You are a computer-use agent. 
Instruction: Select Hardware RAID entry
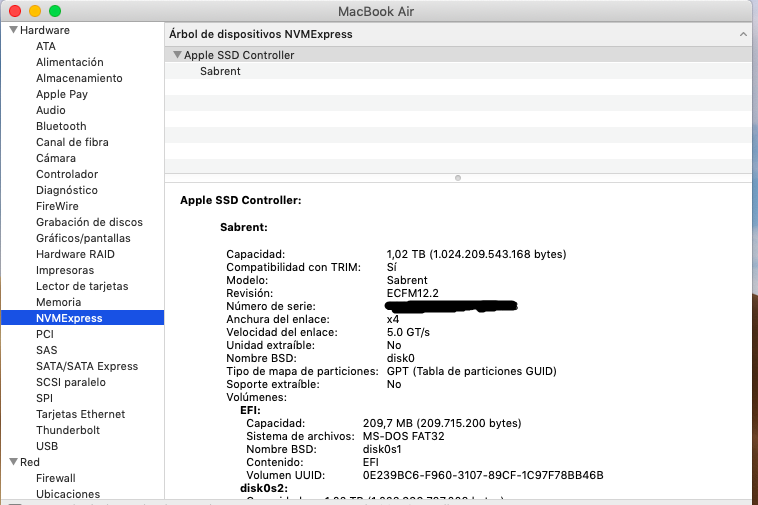tap(75, 254)
